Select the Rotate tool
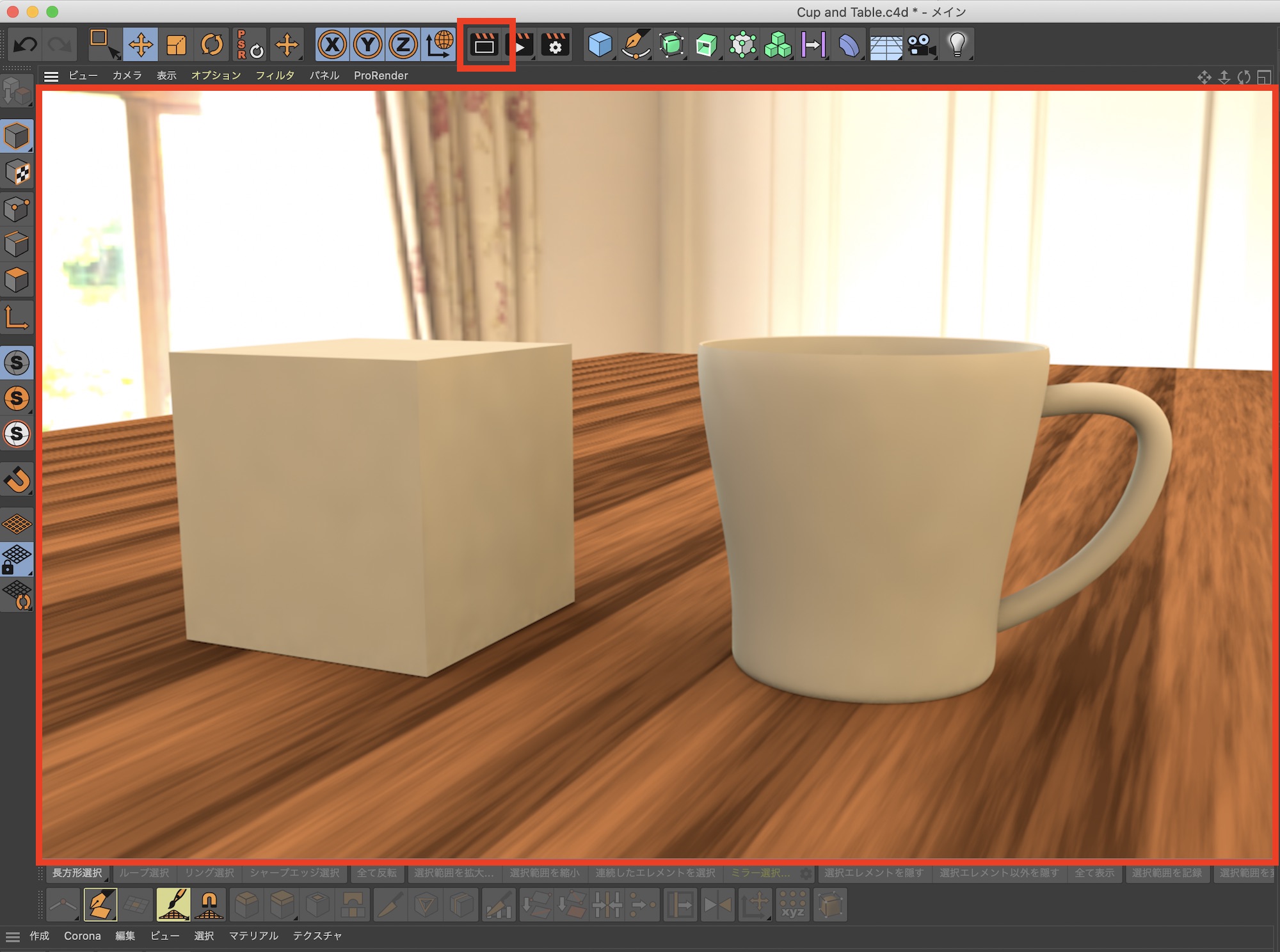Viewport: 1280px width, 952px height. point(212,45)
